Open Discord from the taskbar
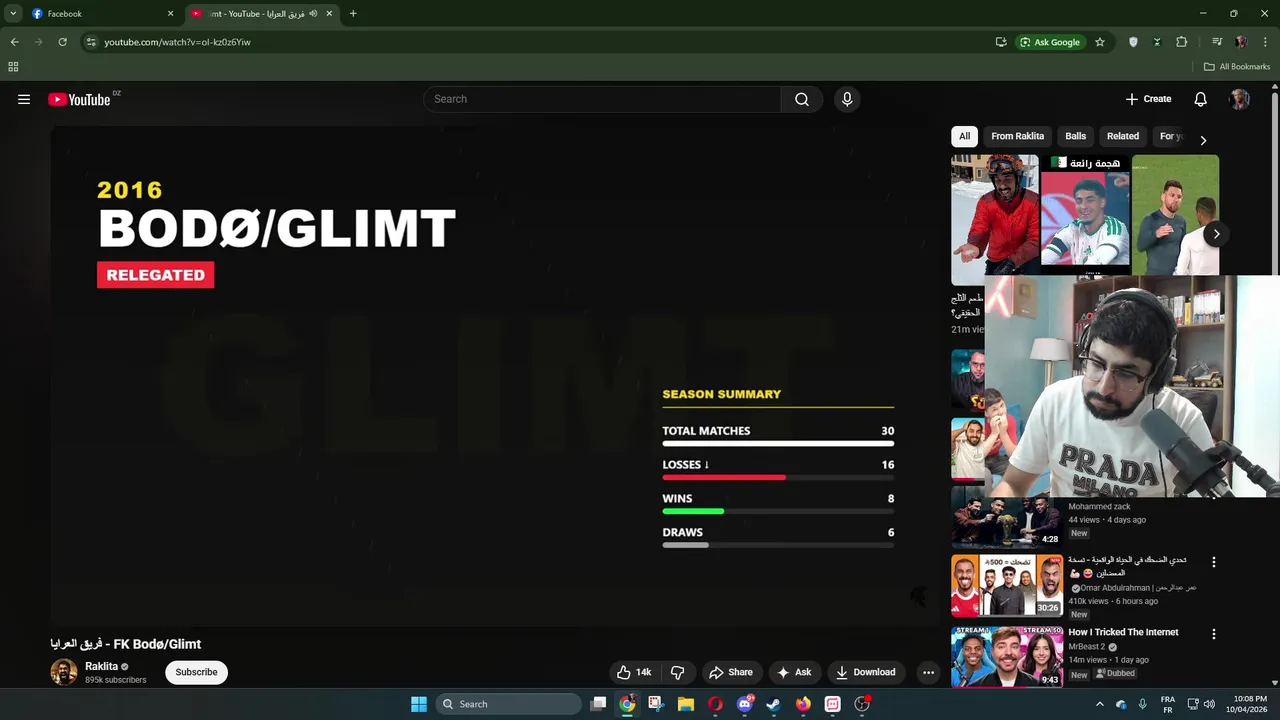 [744, 704]
